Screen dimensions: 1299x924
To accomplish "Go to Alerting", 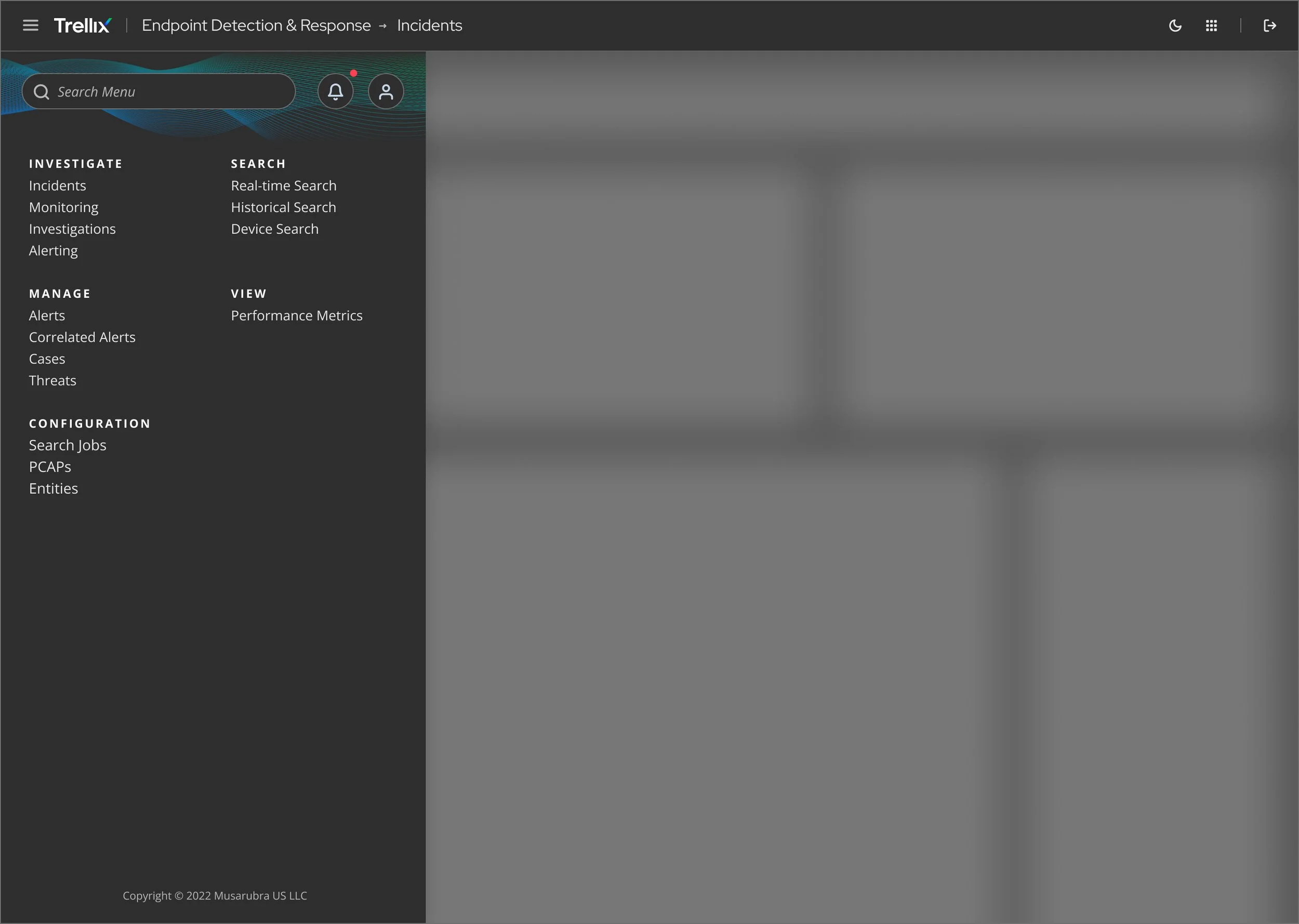I will [53, 250].
